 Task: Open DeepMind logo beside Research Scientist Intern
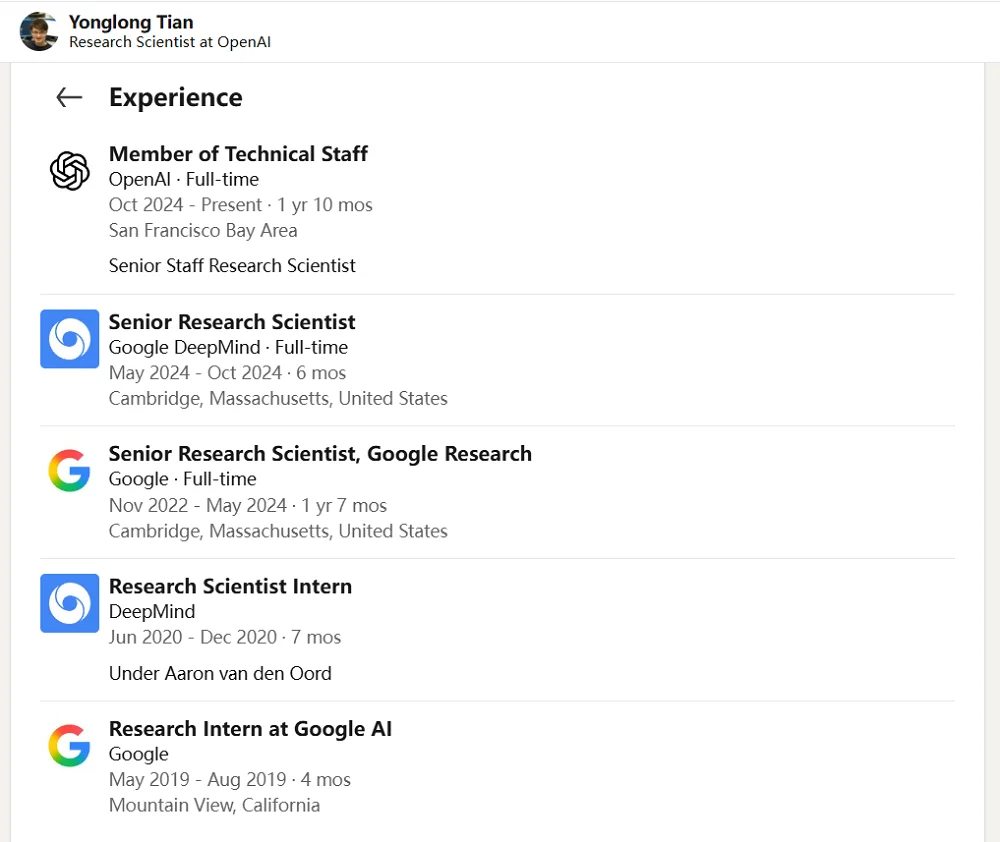[x=70, y=603]
